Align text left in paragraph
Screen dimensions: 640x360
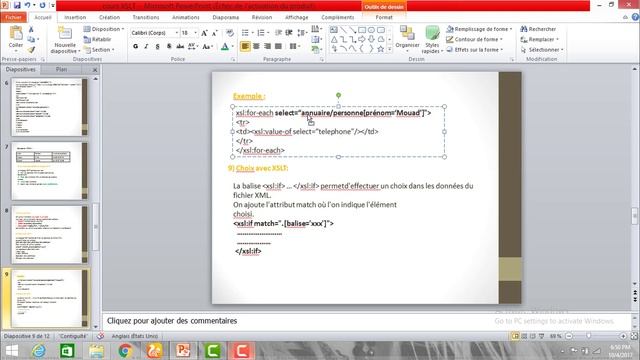245,47
